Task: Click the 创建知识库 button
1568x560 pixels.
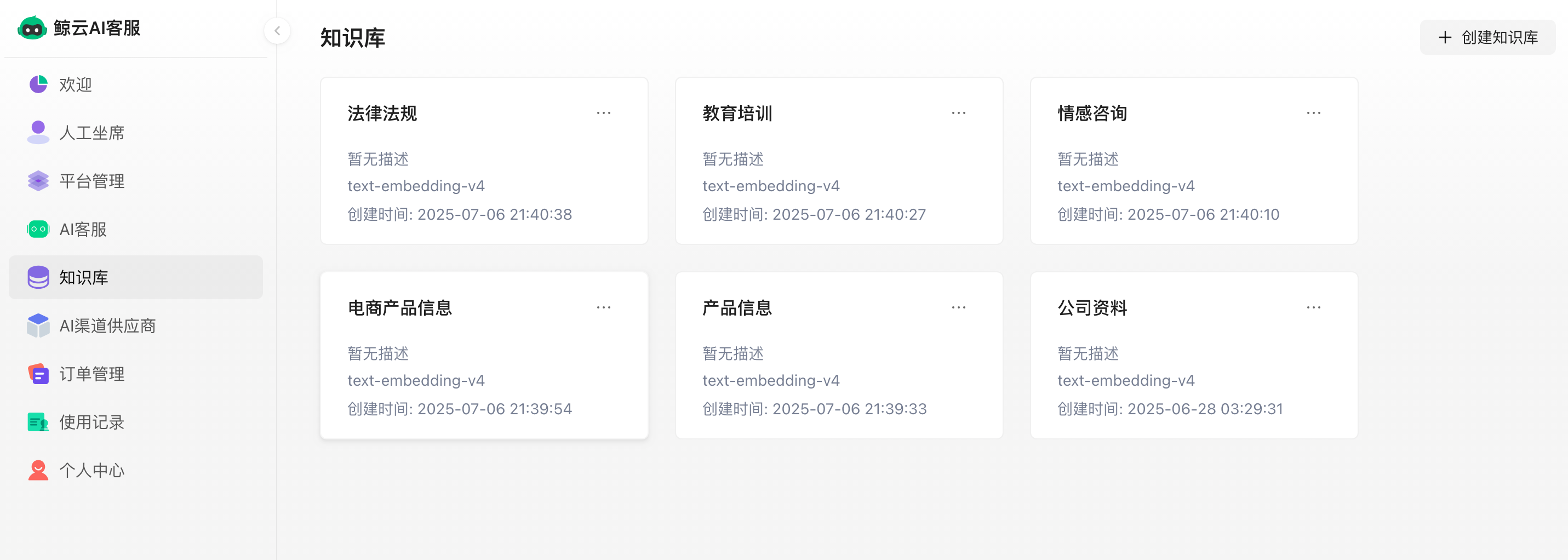Action: click(1487, 38)
